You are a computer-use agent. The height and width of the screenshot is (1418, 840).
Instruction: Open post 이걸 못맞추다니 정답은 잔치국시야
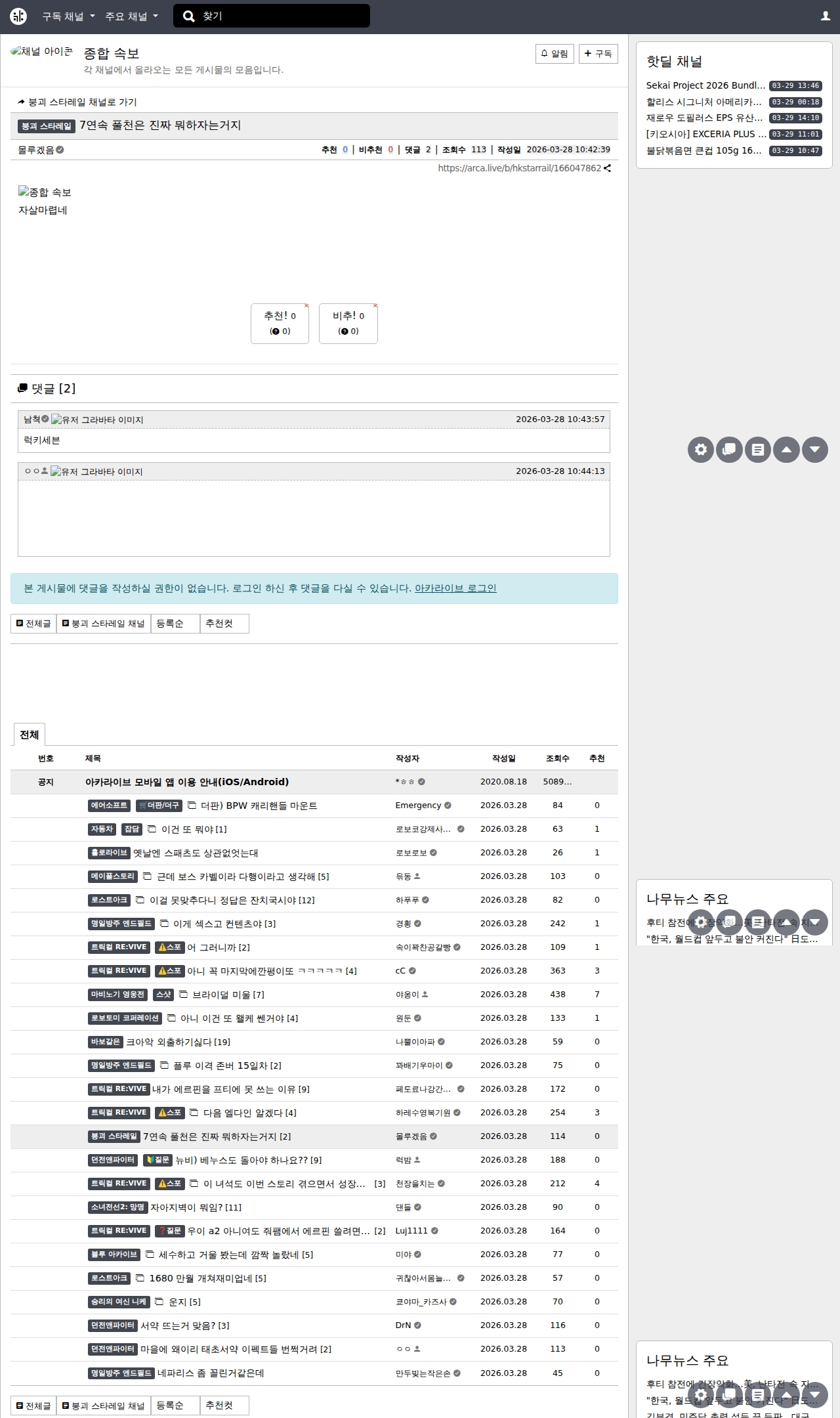pos(223,900)
